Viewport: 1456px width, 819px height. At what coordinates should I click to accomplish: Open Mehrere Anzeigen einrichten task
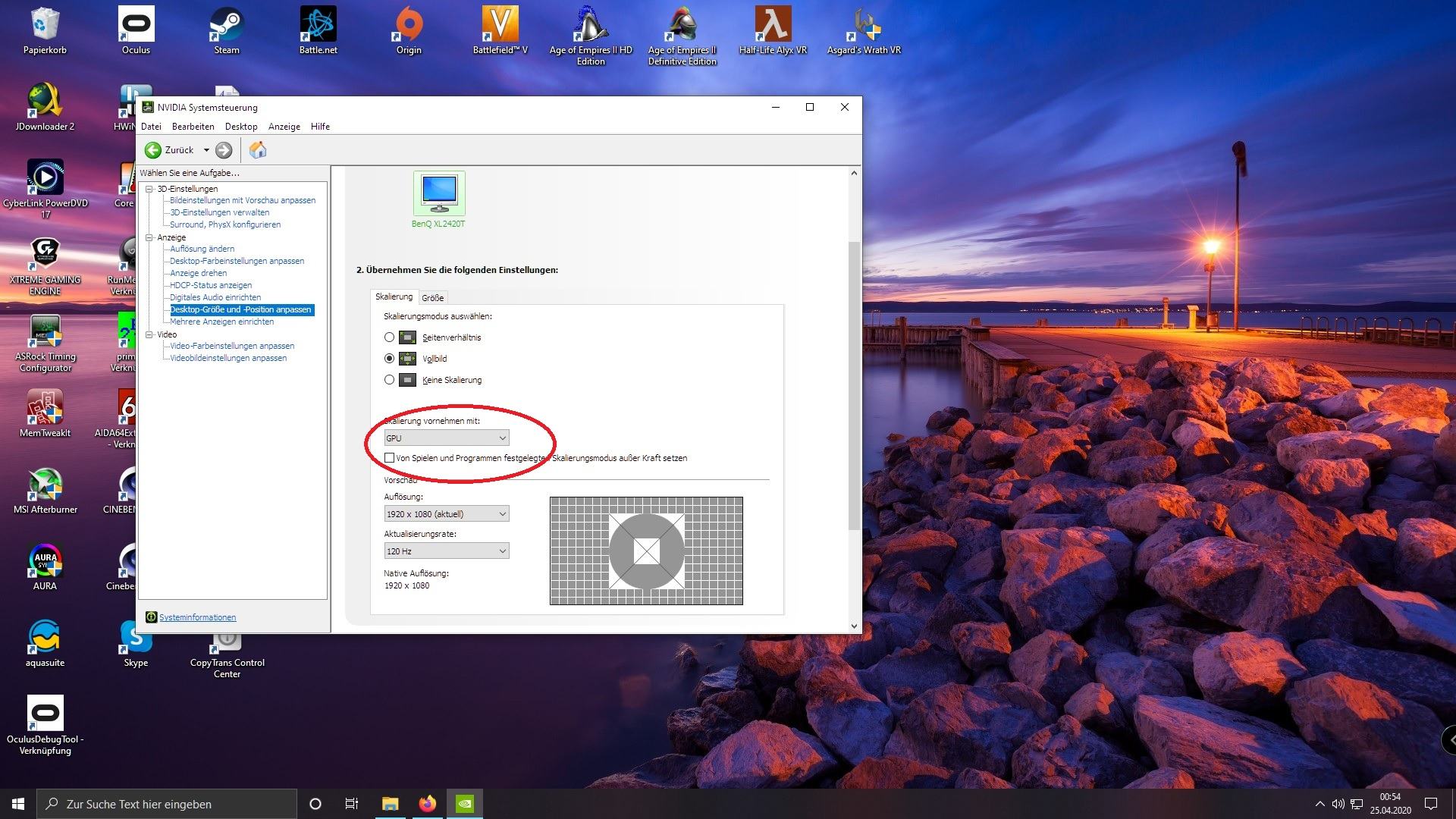221,322
